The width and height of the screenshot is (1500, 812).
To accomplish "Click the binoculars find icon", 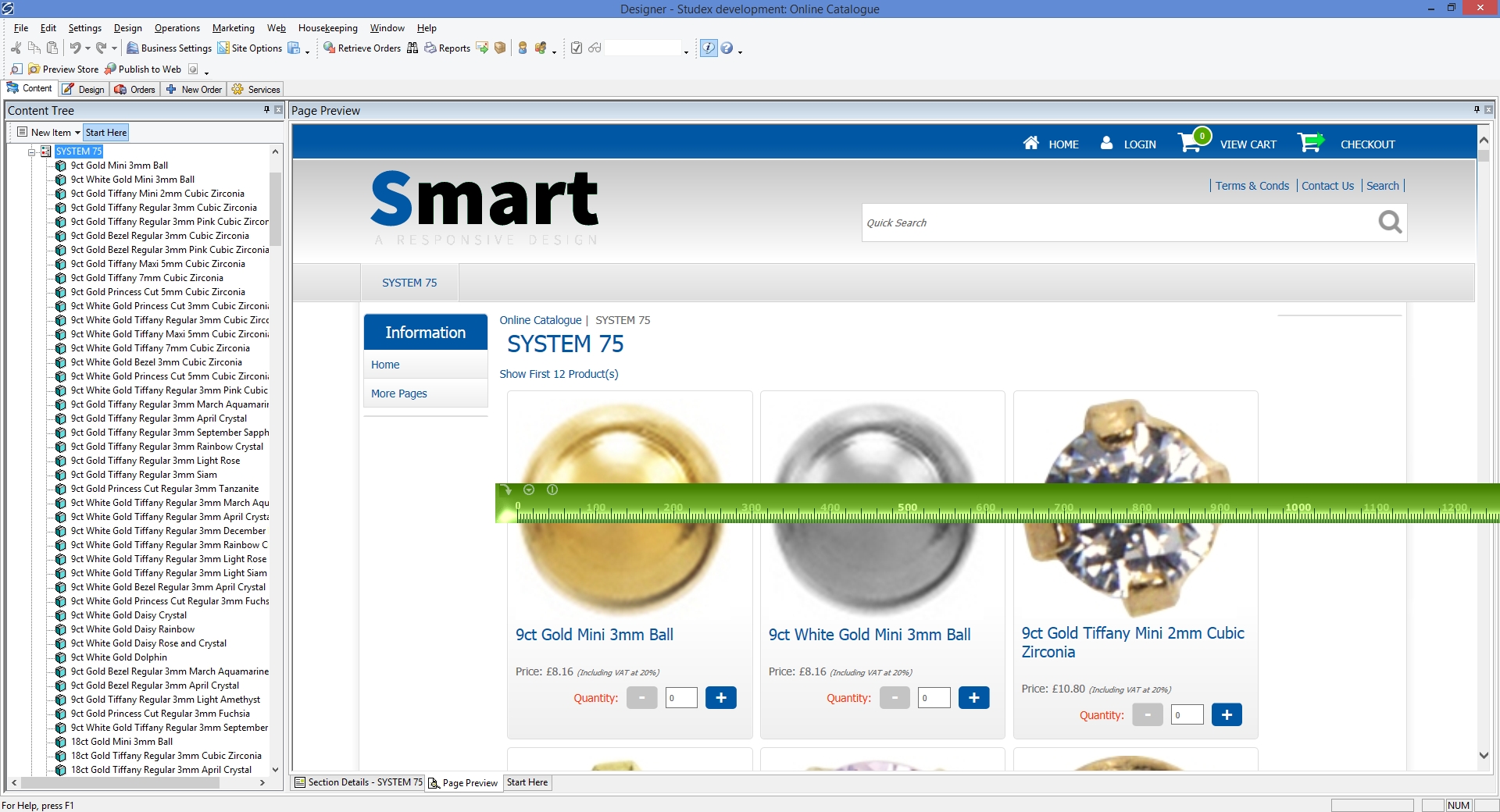I will (x=412, y=48).
